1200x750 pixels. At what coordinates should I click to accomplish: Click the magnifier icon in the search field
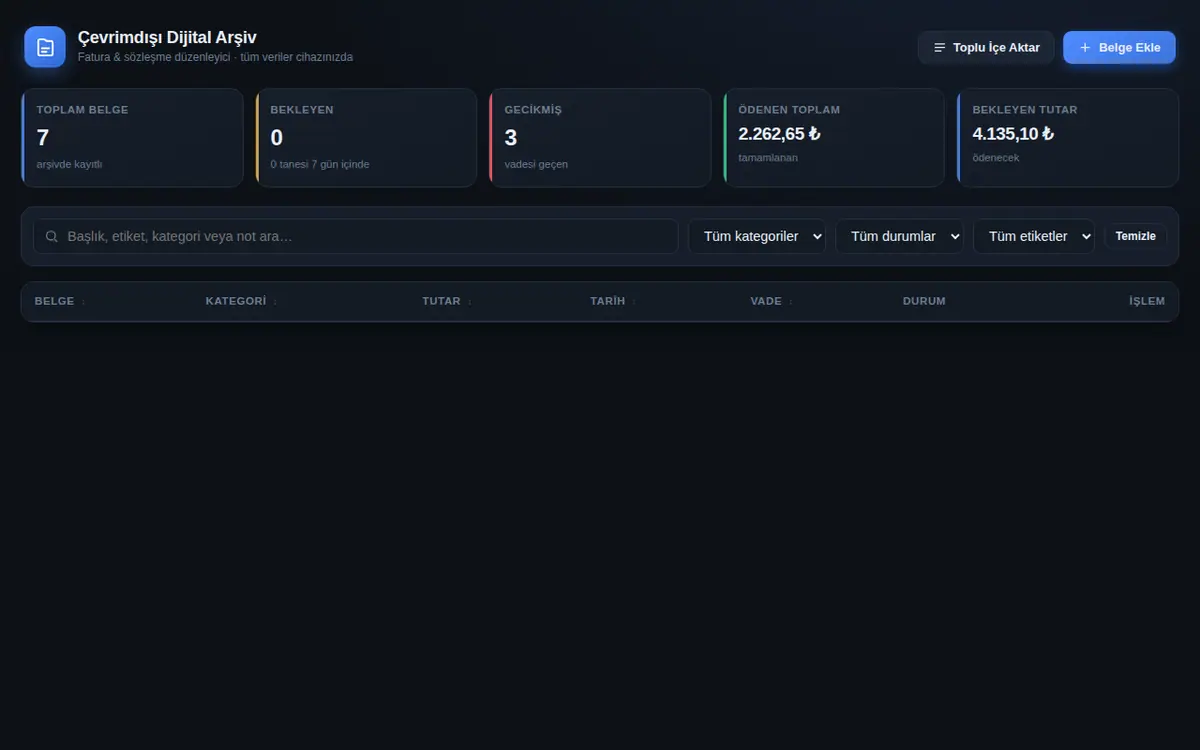point(52,237)
